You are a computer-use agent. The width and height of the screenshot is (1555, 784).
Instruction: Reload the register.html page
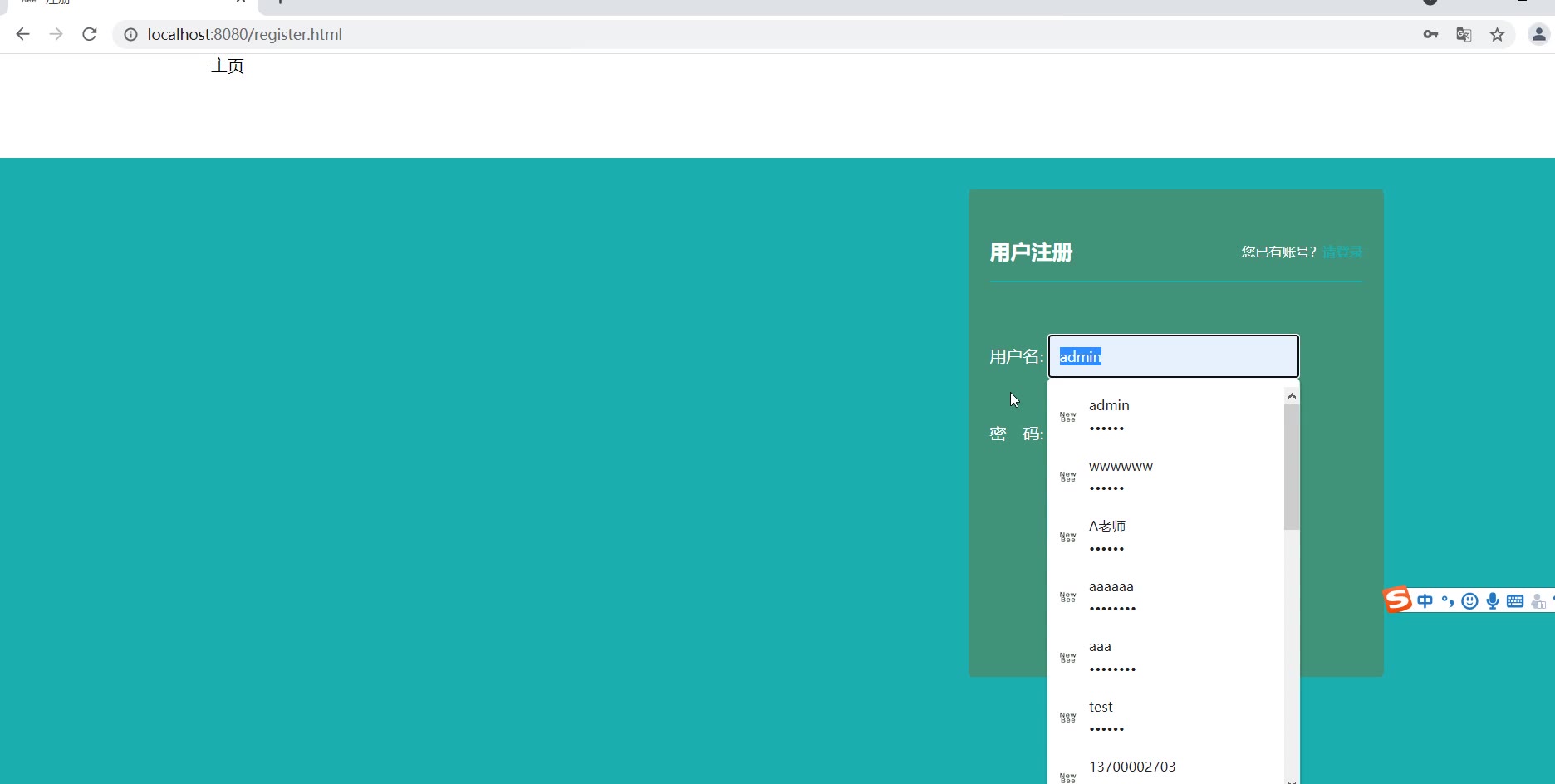point(90,34)
